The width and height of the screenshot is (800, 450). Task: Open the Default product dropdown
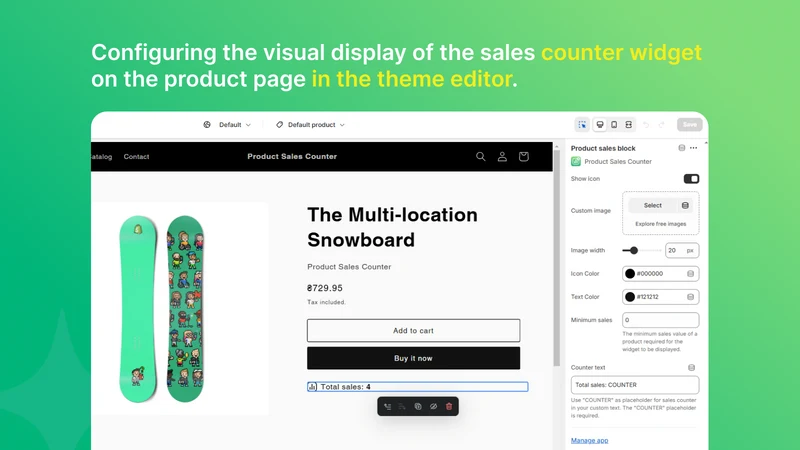coord(316,124)
